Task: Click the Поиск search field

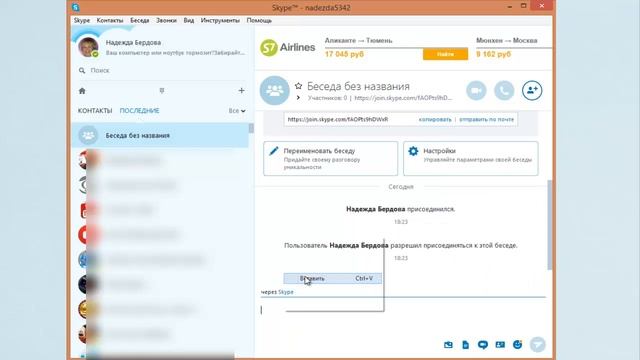Action: (161, 71)
